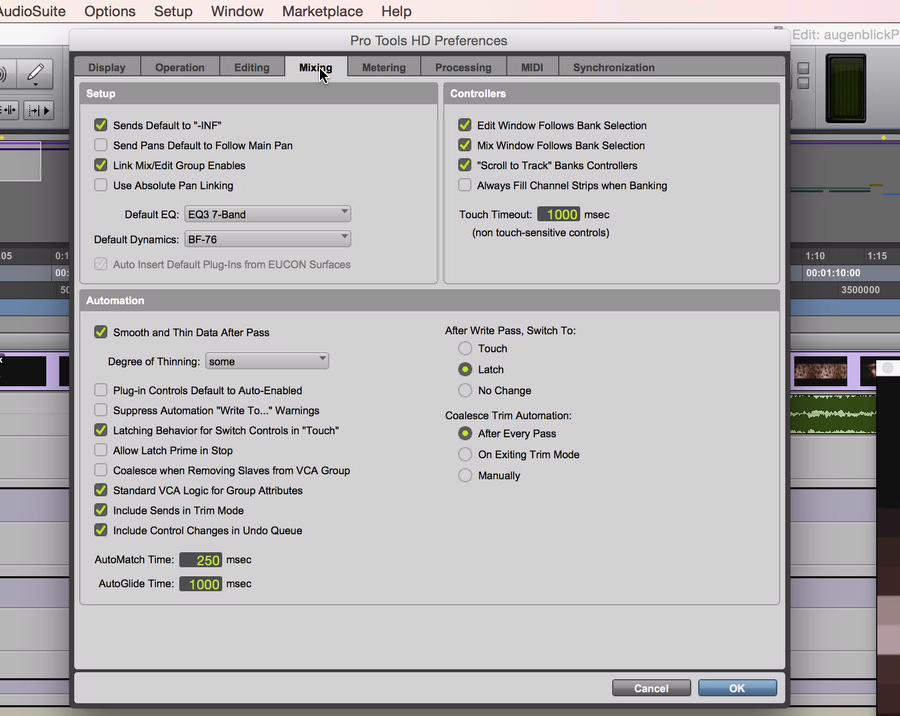Image resolution: width=900 pixels, height=716 pixels.
Task: Expand the Degree of Thinning dropdown
Action: pyautogui.click(x=266, y=361)
